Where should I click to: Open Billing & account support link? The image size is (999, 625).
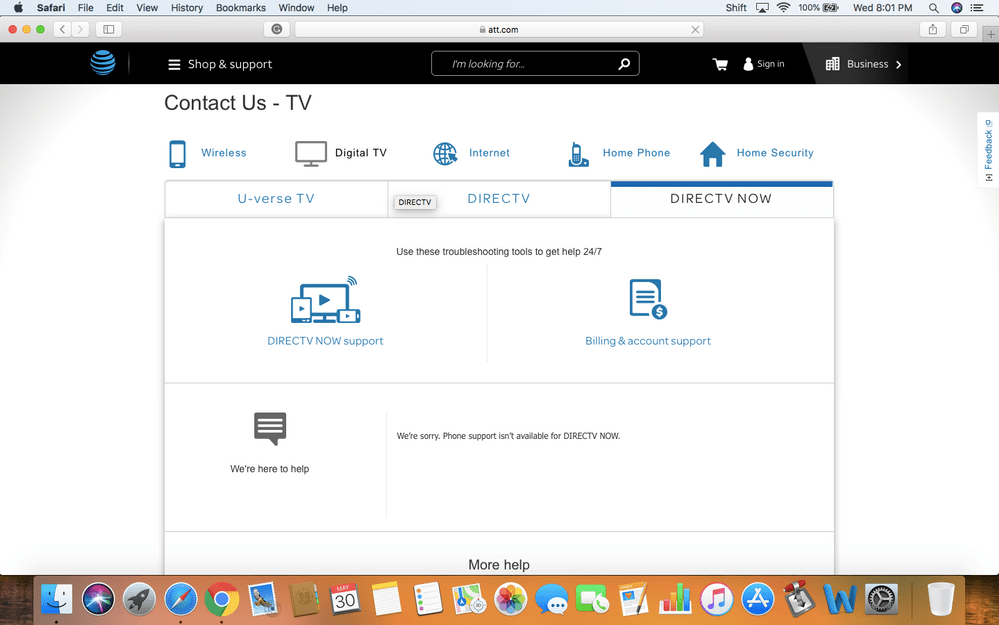tap(648, 341)
